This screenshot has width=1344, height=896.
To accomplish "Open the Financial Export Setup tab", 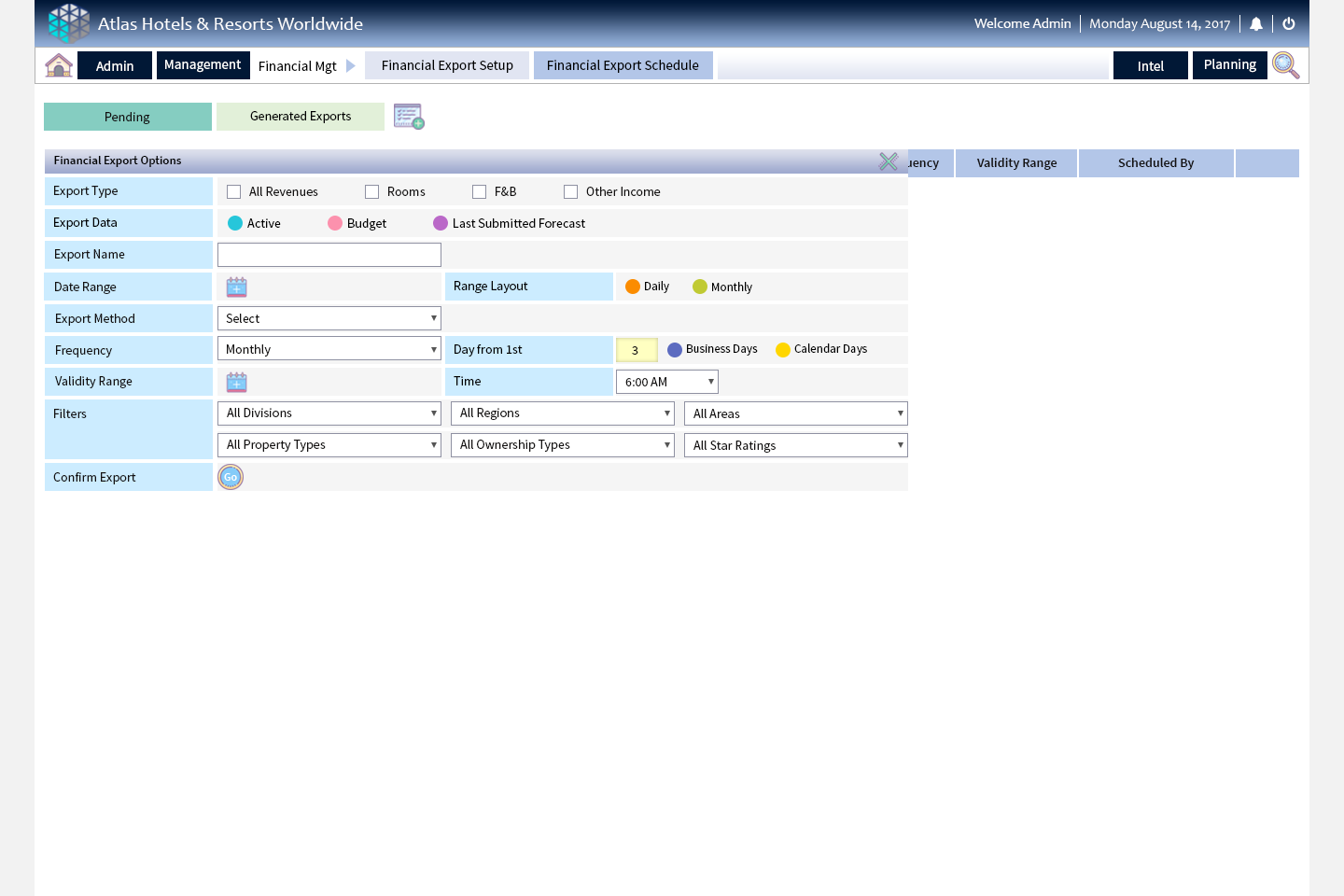I will [x=447, y=65].
